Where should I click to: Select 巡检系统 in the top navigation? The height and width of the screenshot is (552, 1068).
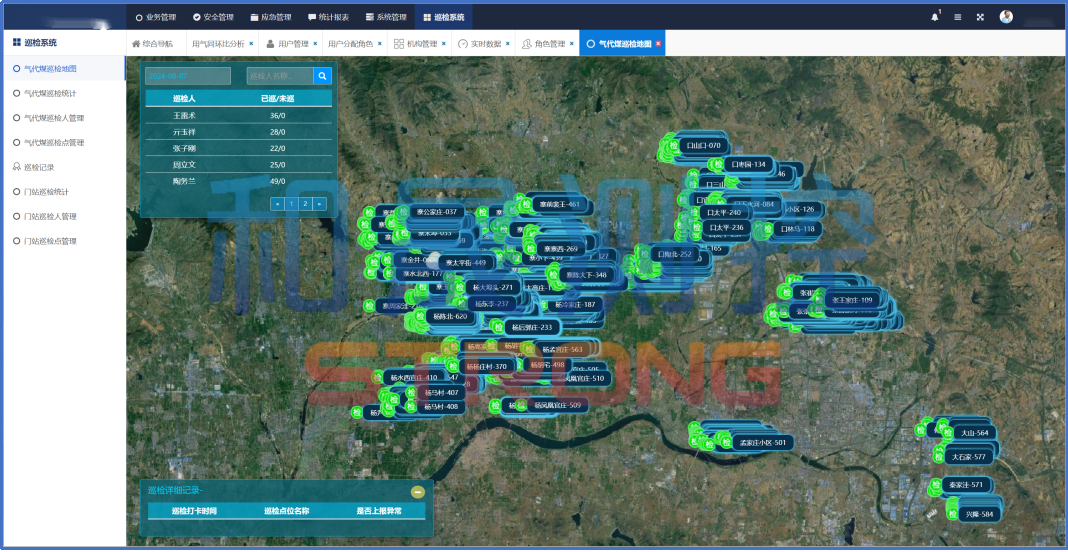(x=443, y=17)
